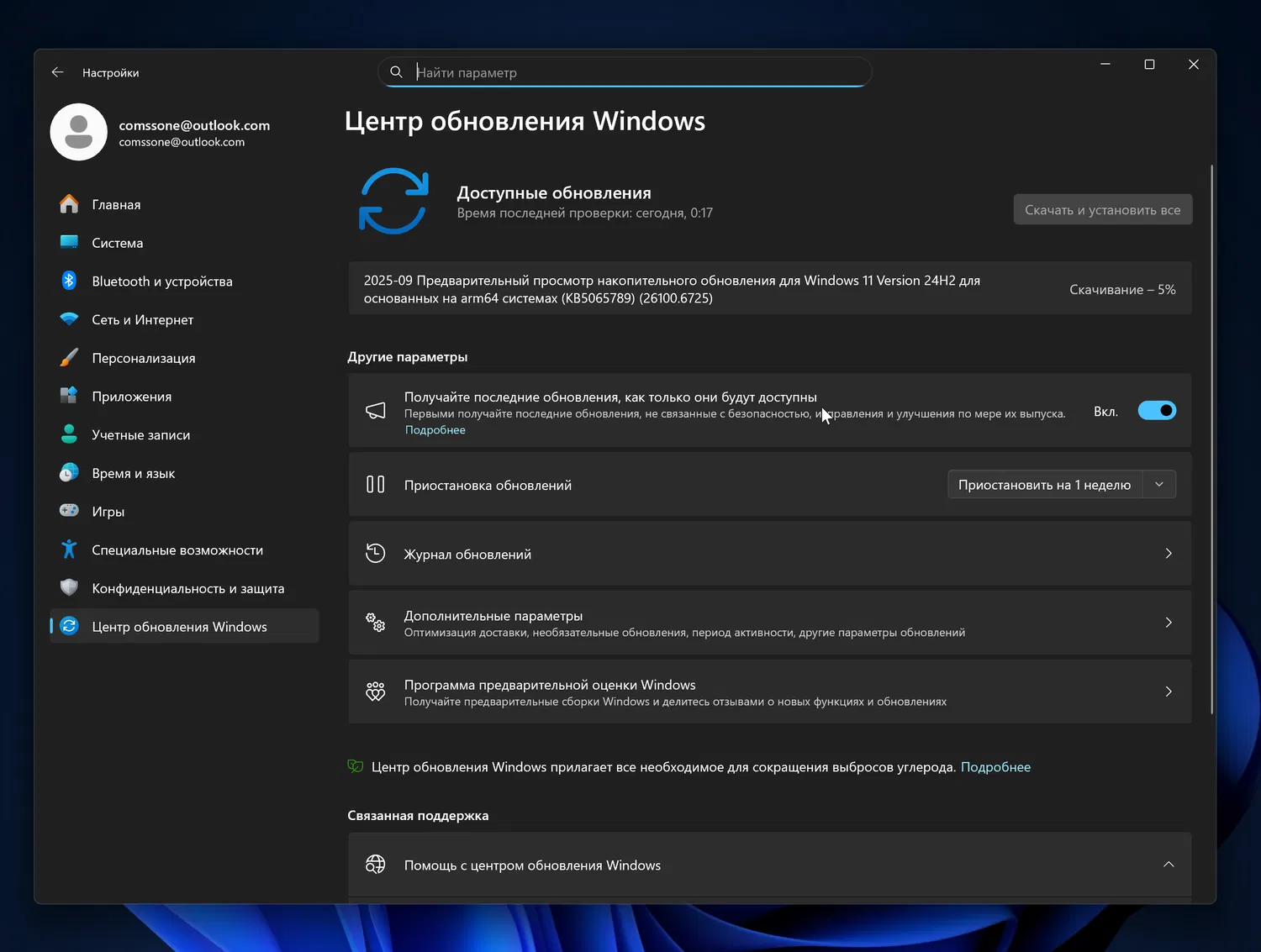Open Подробнее link about carbon emissions
Image resolution: width=1261 pixels, height=952 pixels.
coord(995,767)
